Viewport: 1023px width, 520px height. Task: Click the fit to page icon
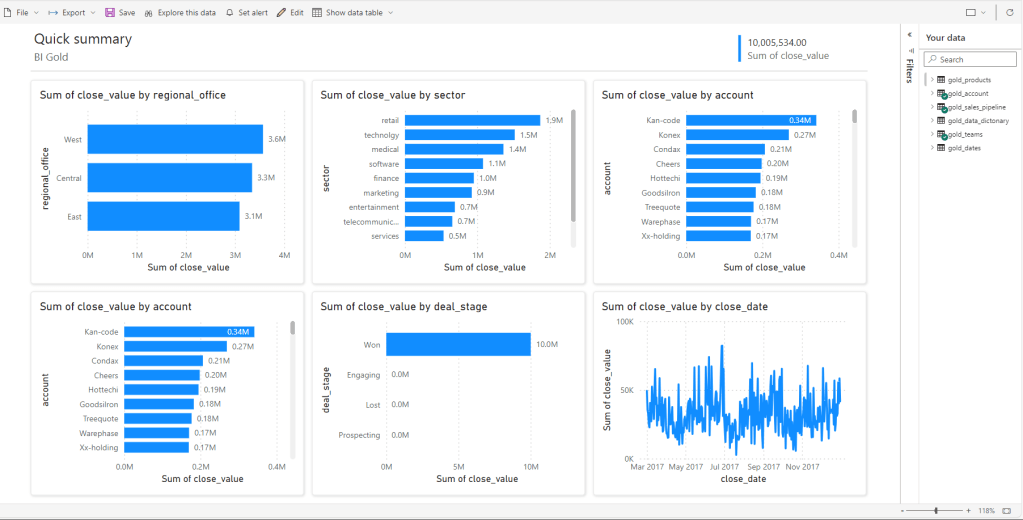[x=1007, y=510]
